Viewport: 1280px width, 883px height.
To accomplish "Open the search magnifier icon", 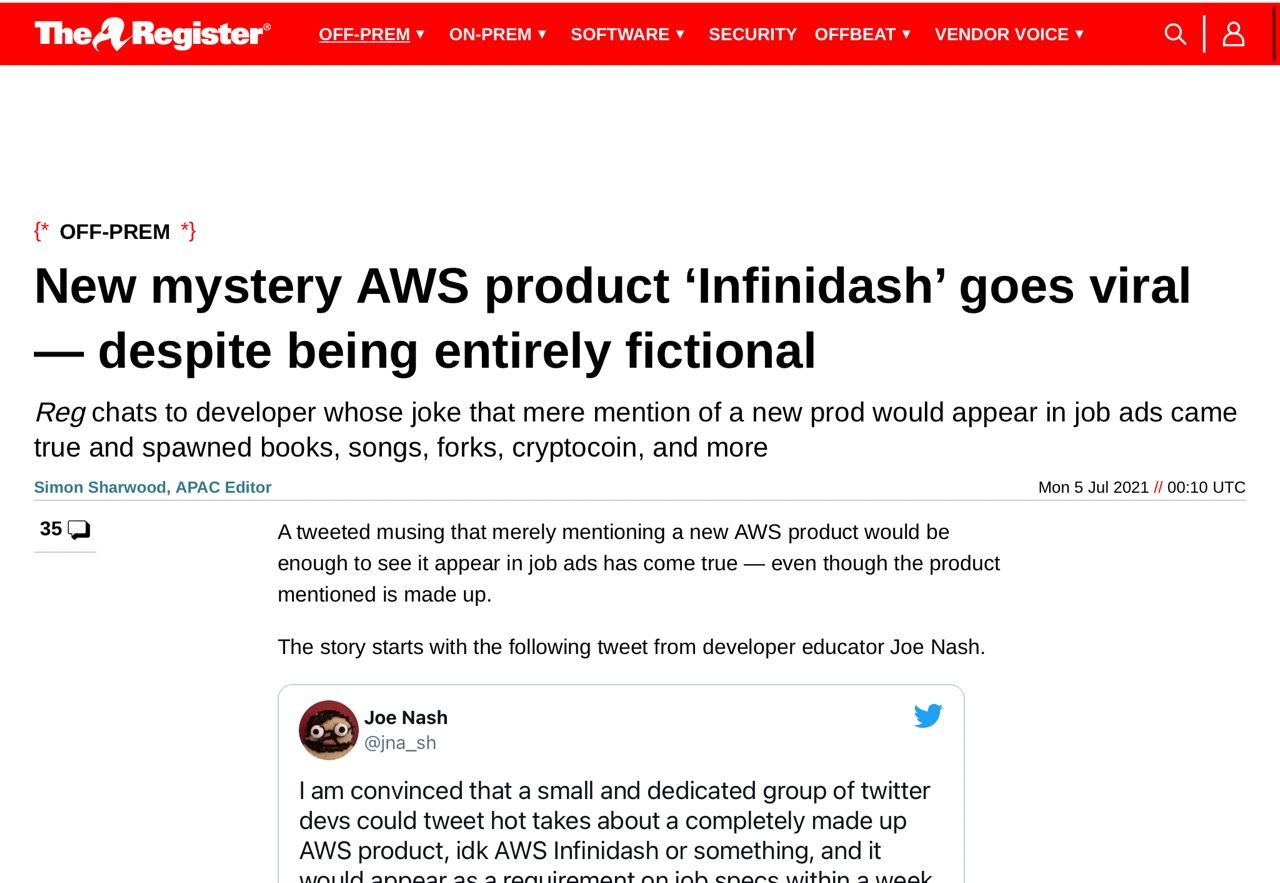I will click(x=1175, y=34).
